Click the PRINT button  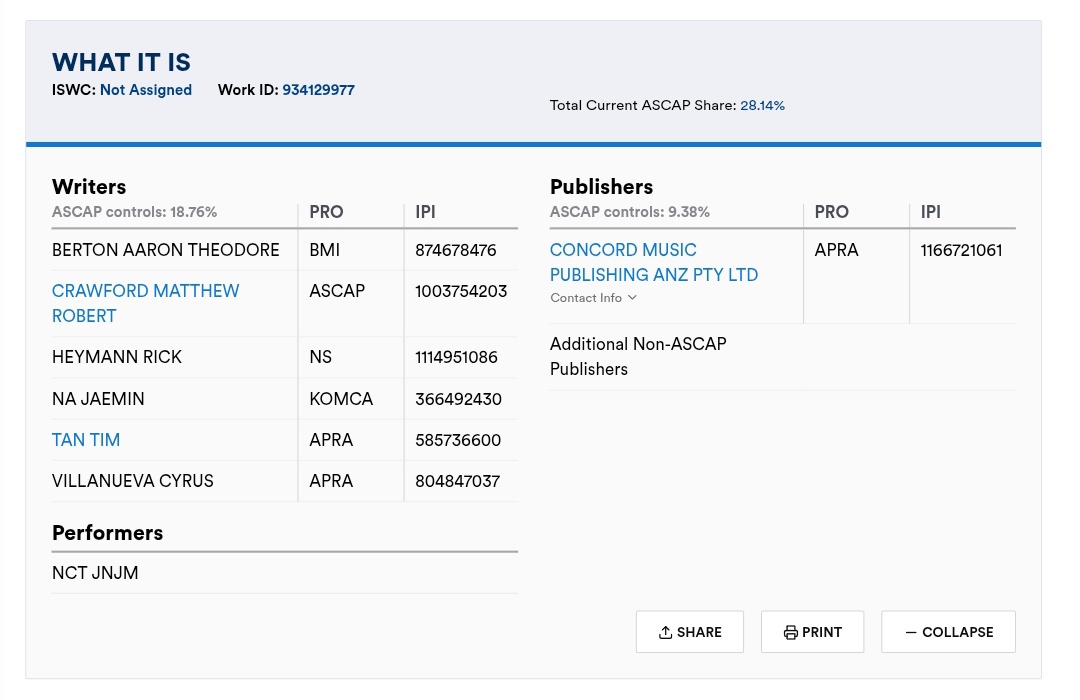coord(813,632)
